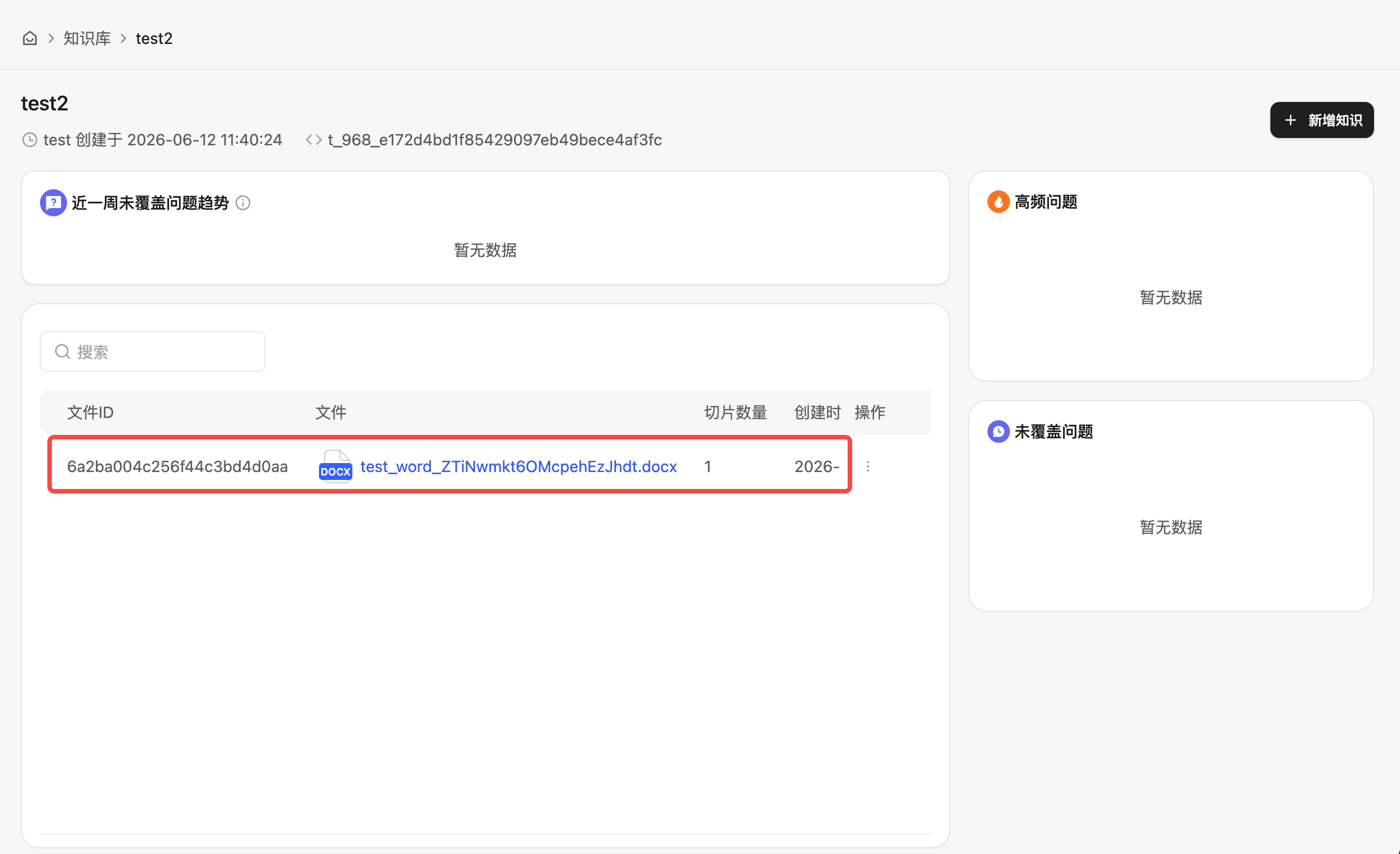This screenshot has width=1400, height=854.
Task: Select file ID 6a2ba004c256f44c3bd4d0aa
Action: coord(178,466)
